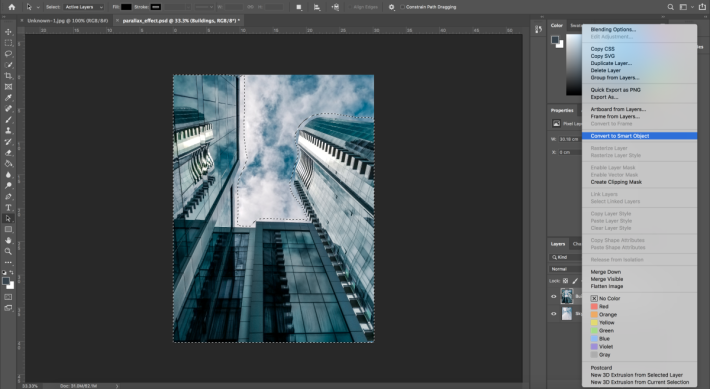Choose Delete Layer from context menu
Screen dimensions: 710x389
click(x=605, y=71)
